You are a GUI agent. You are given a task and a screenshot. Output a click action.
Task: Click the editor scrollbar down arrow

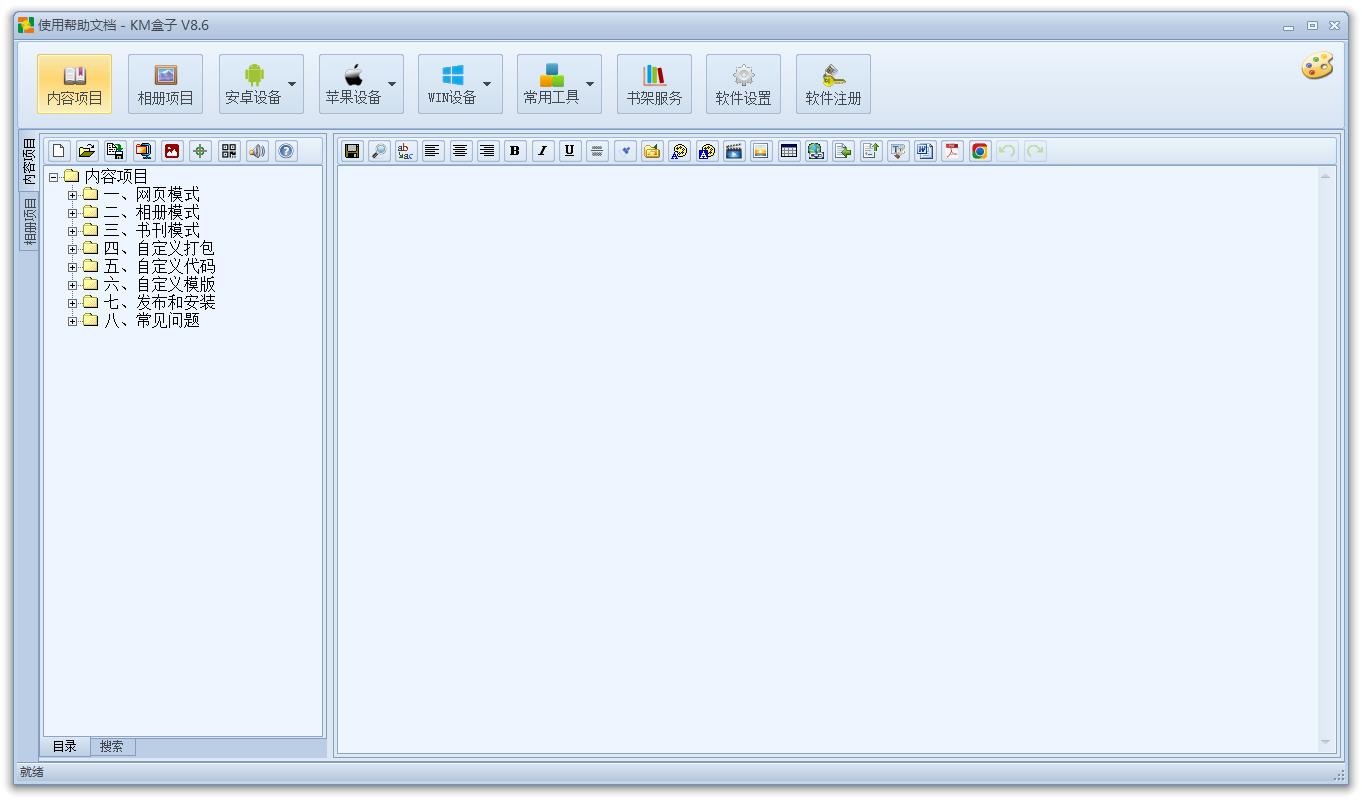coord(1326,742)
